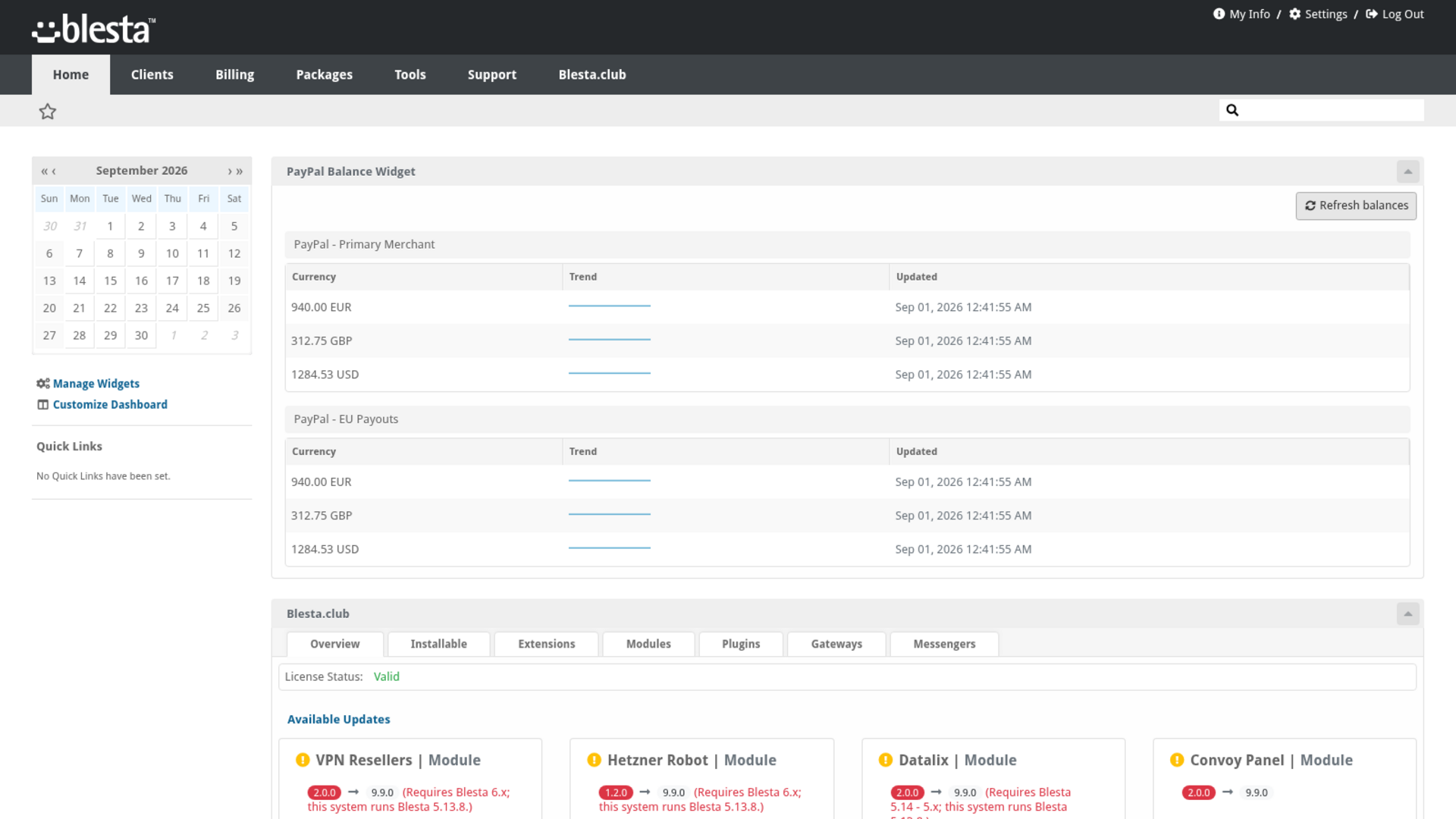Image resolution: width=1456 pixels, height=819 pixels.
Task: Click the Customize Dashboard layout icon
Action: (43, 405)
